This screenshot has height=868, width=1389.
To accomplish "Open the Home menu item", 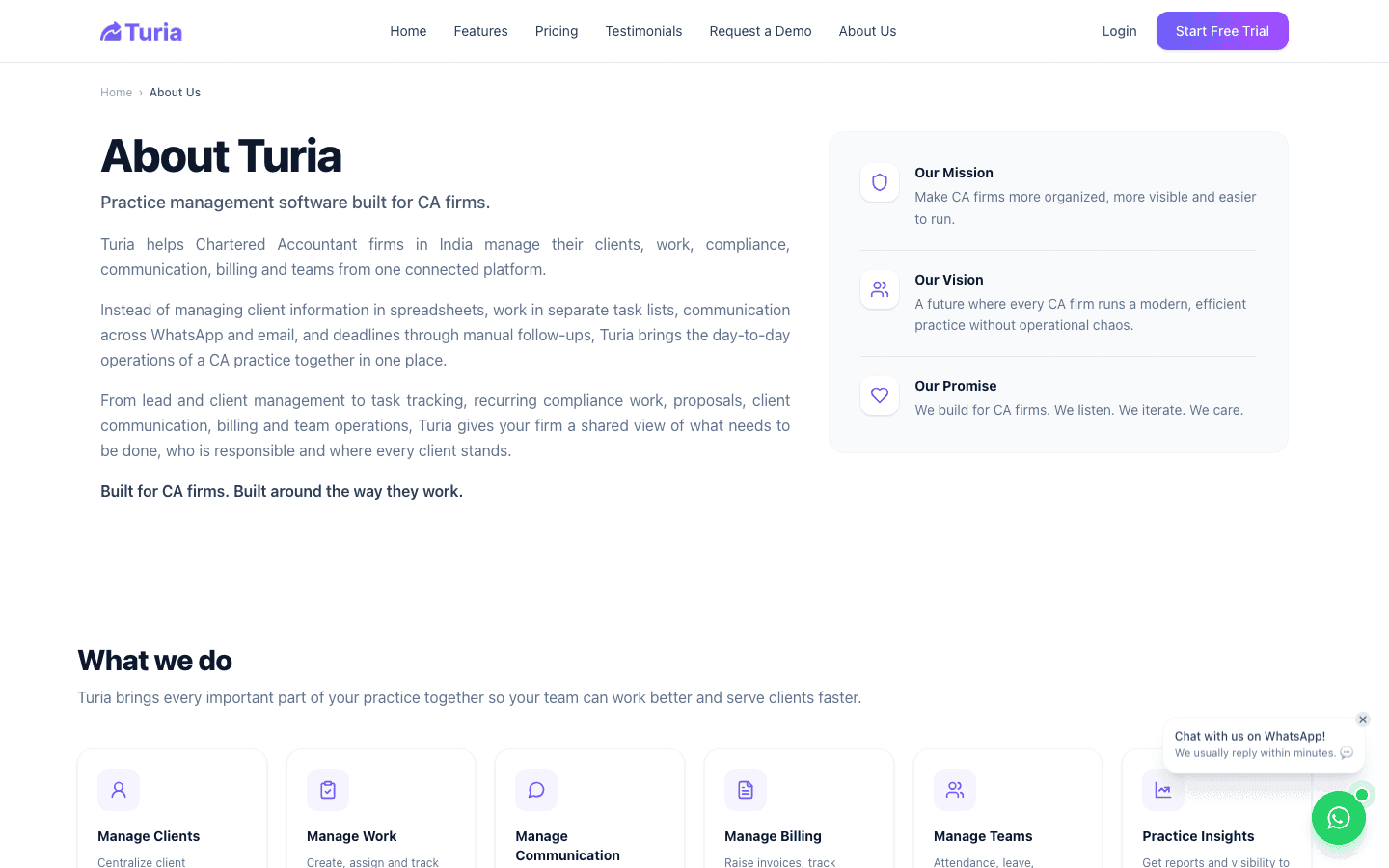I will point(408,31).
